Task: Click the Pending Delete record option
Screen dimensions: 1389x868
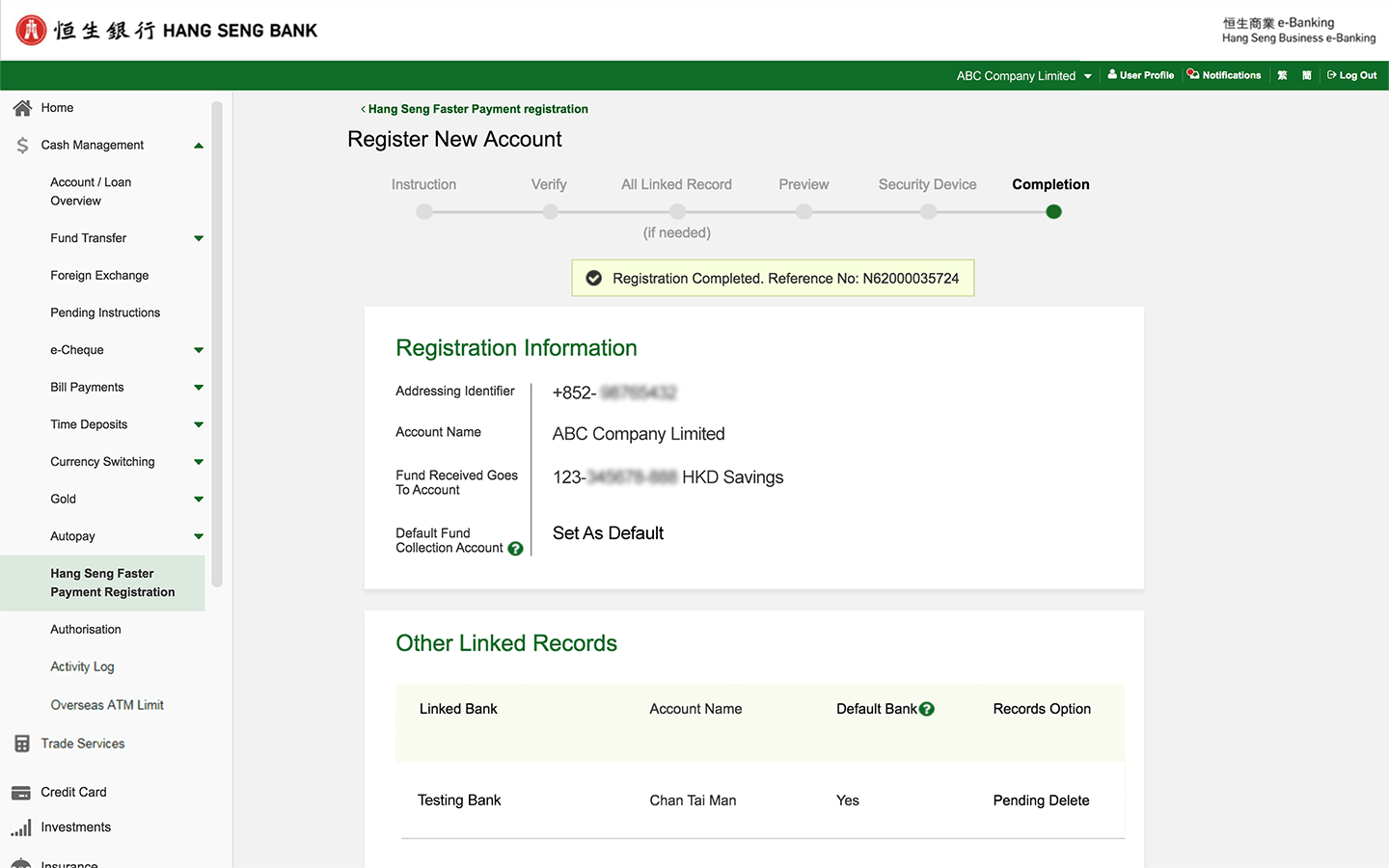Action: coord(1042,800)
